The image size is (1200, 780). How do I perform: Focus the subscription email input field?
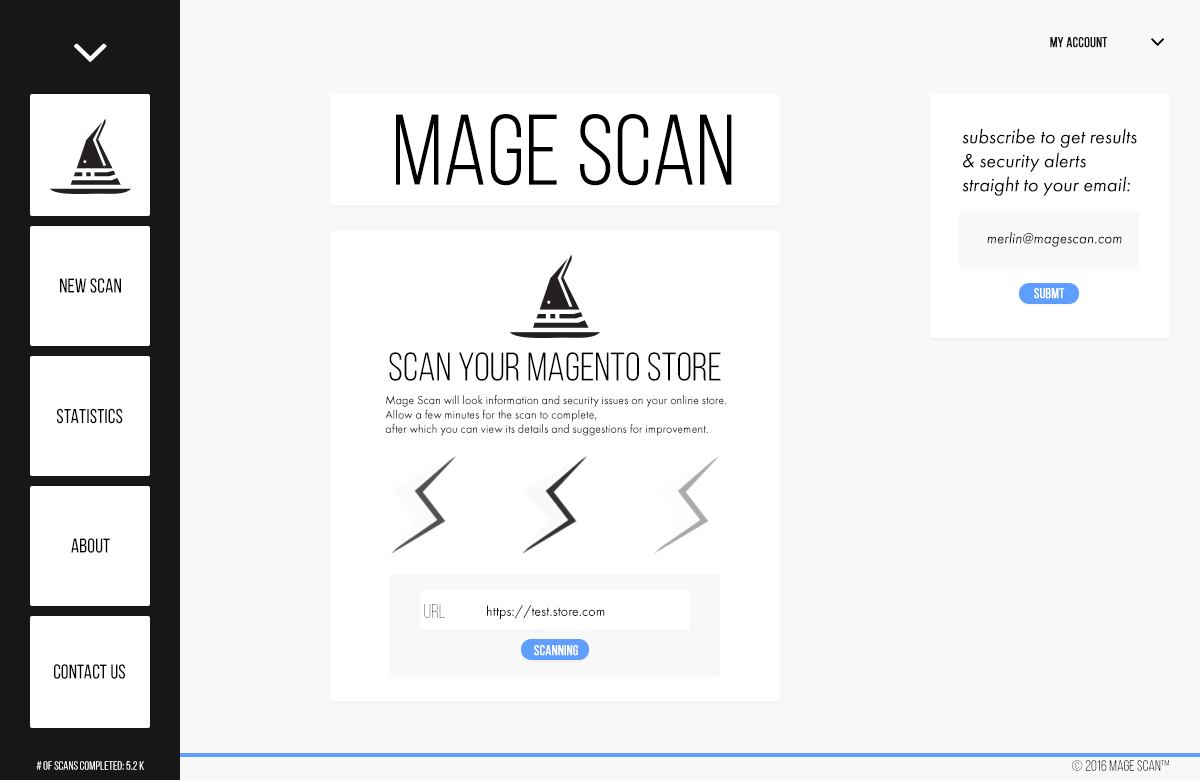pos(1049,240)
